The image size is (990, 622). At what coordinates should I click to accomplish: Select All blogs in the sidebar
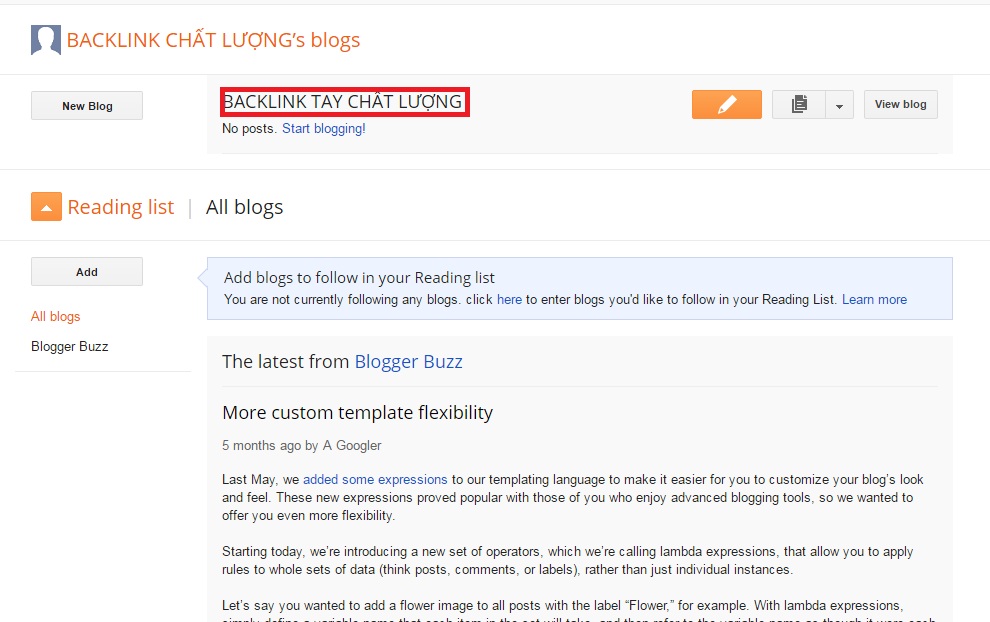[56, 316]
